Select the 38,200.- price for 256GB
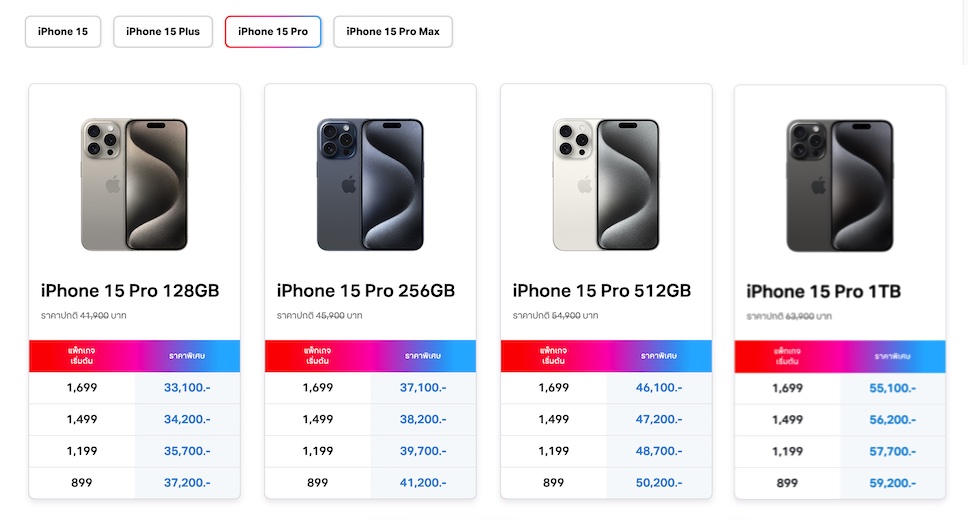The image size is (968, 521). [423, 420]
